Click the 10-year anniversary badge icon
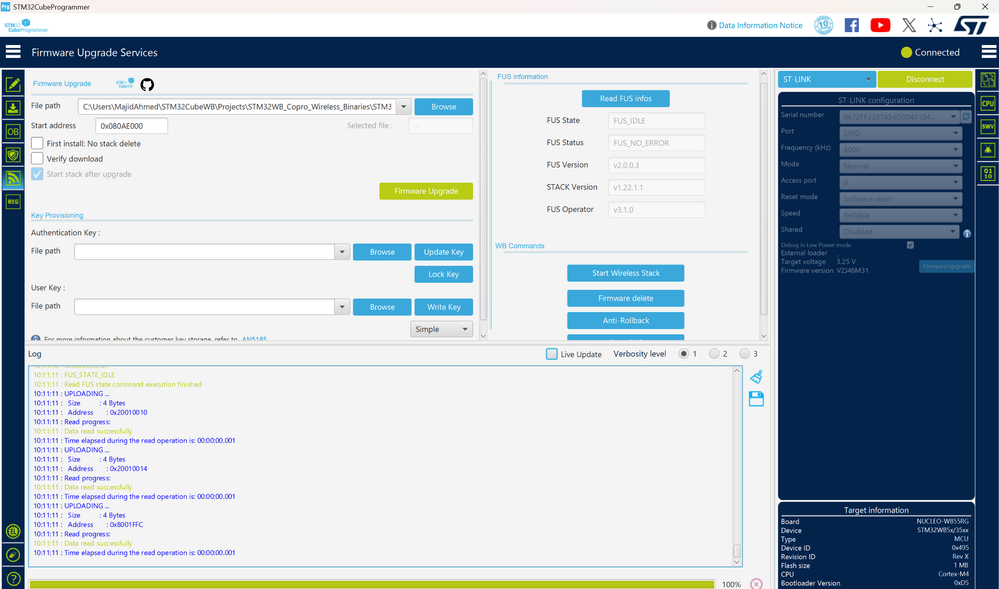Screen dimensions: 999x589 (x=823, y=25)
